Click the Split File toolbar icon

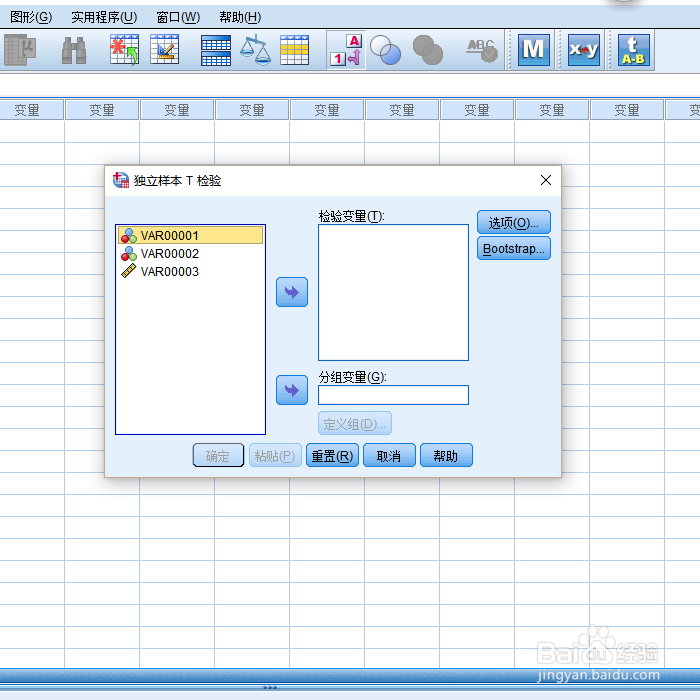pos(216,50)
